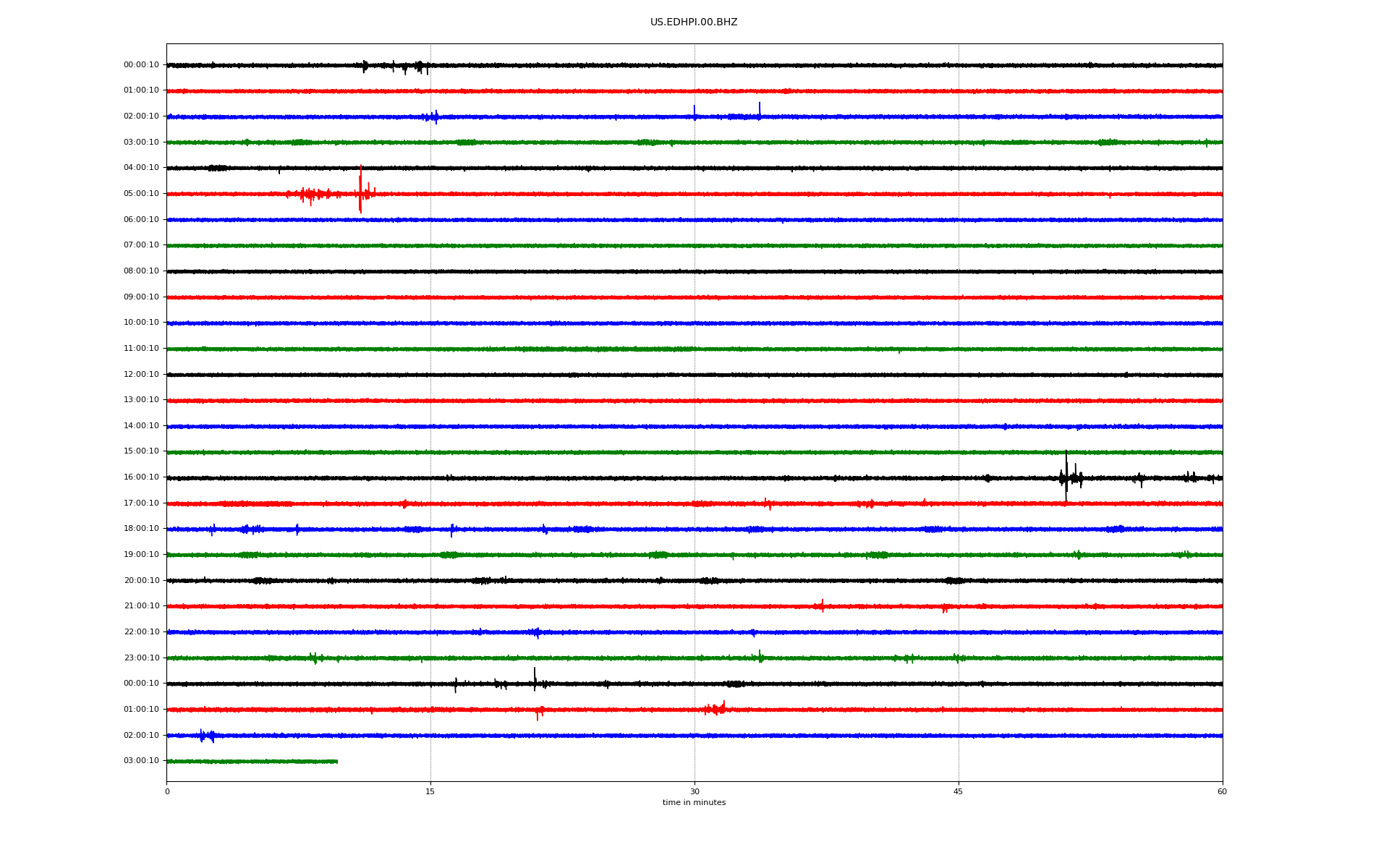1389x868 pixels.
Task: Click the 16:00:10 row time label
Action: click(x=141, y=477)
